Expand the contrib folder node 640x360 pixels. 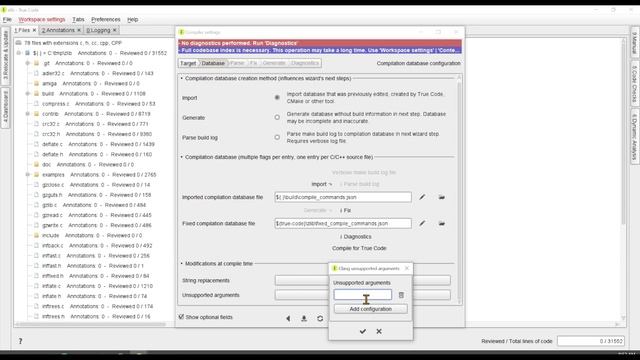[x=28, y=114]
